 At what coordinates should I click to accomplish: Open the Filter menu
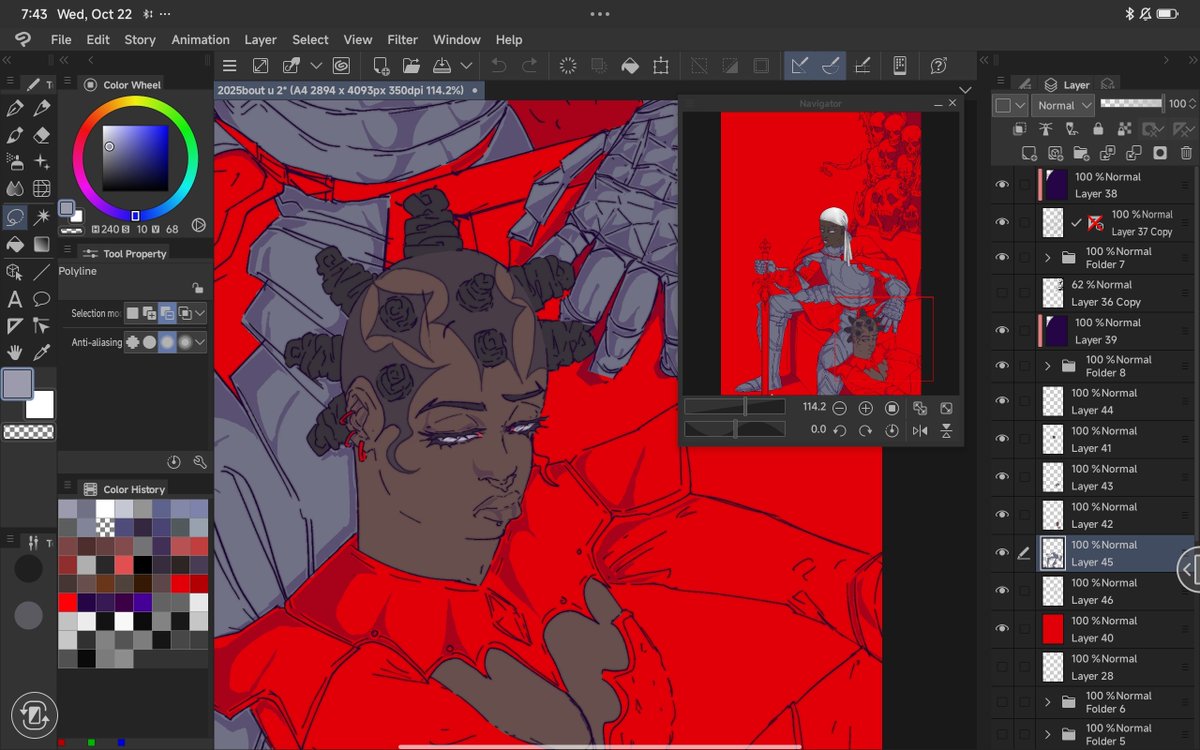coord(403,40)
